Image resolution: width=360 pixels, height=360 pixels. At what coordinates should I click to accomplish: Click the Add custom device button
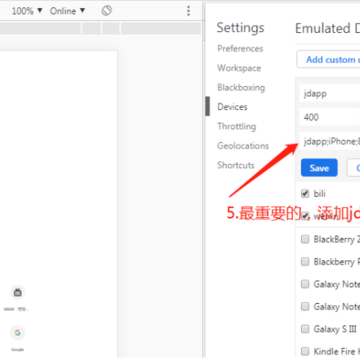[x=328, y=59]
